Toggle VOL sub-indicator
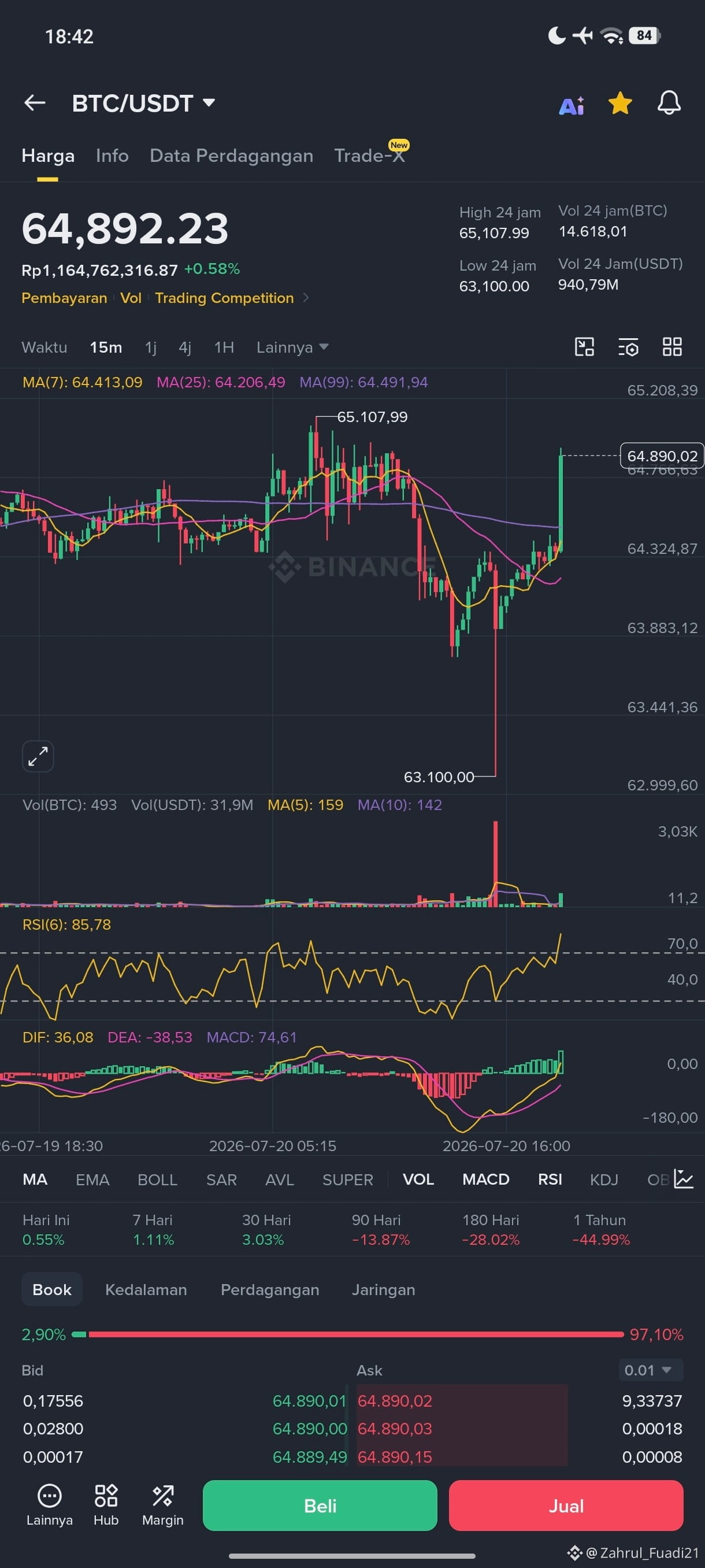This screenshot has width=705, height=1568. (418, 1179)
